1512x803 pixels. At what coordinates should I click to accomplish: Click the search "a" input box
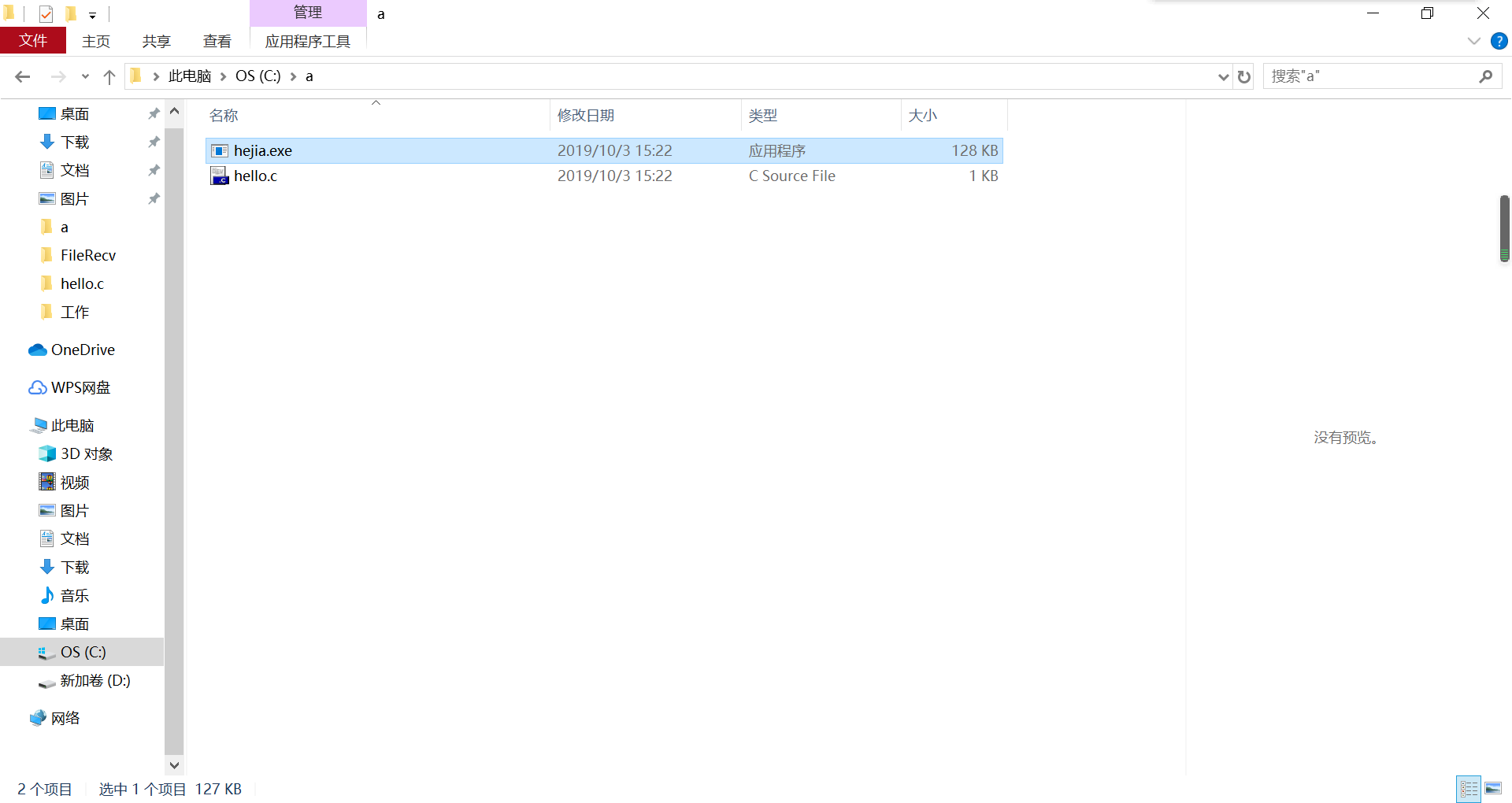(x=1370, y=76)
